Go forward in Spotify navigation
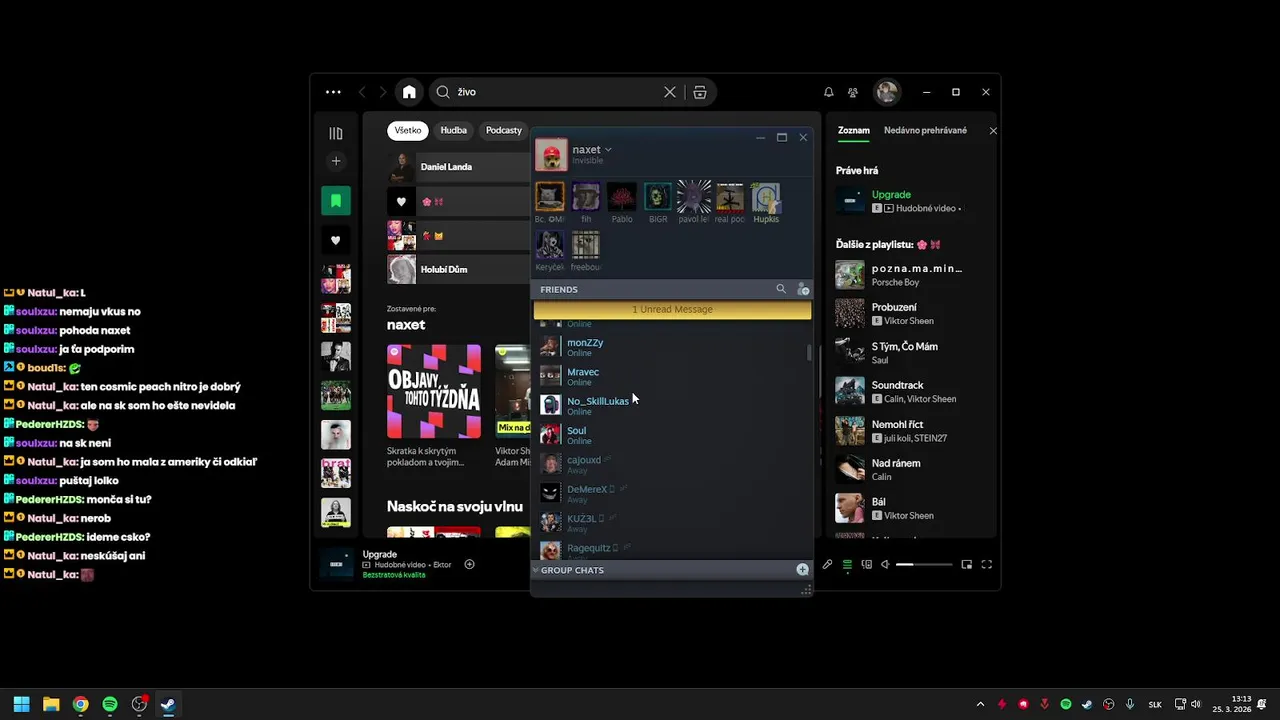The height and width of the screenshot is (720, 1280). click(x=382, y=92)
